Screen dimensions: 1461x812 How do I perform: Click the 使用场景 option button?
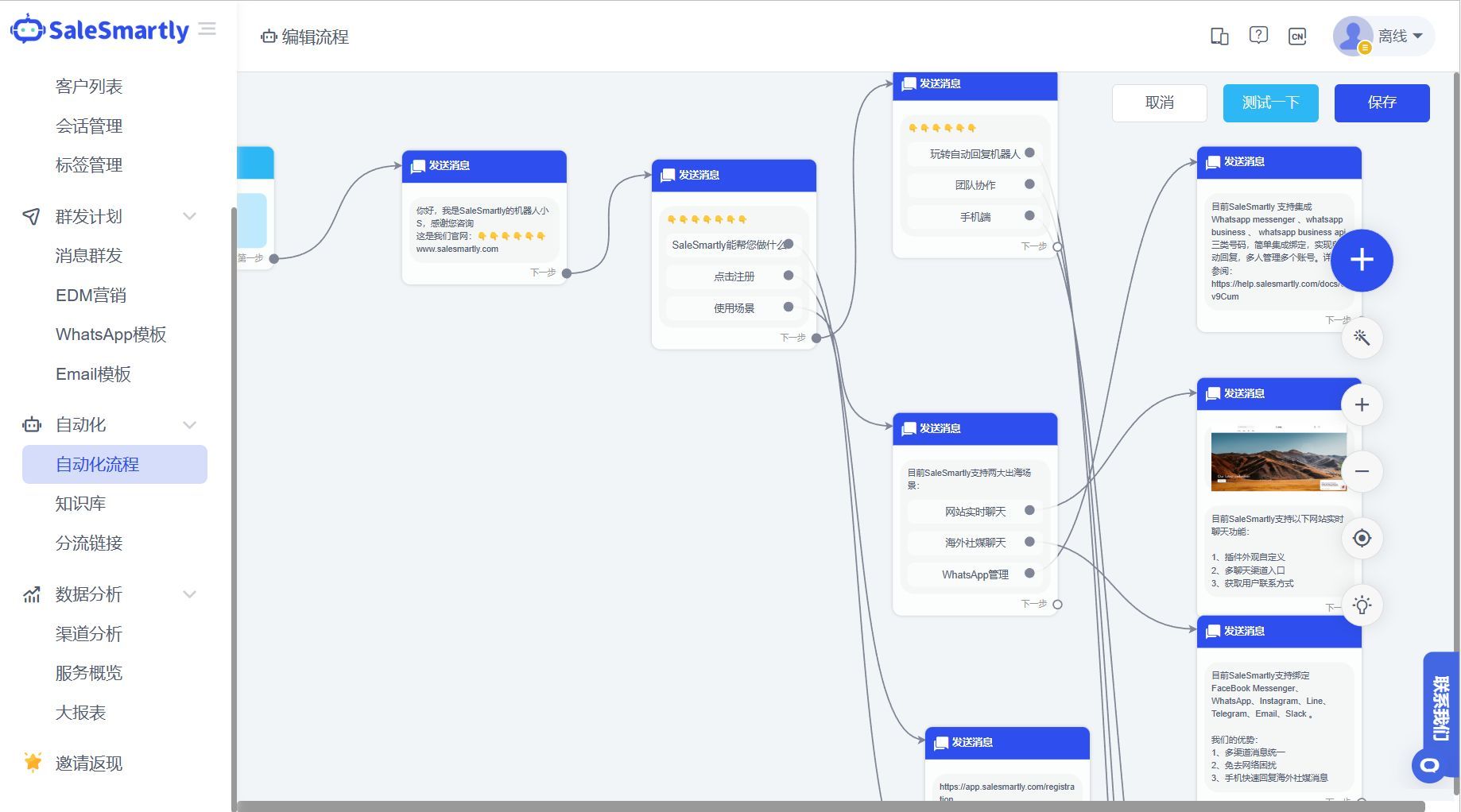[x=734, y=308]
